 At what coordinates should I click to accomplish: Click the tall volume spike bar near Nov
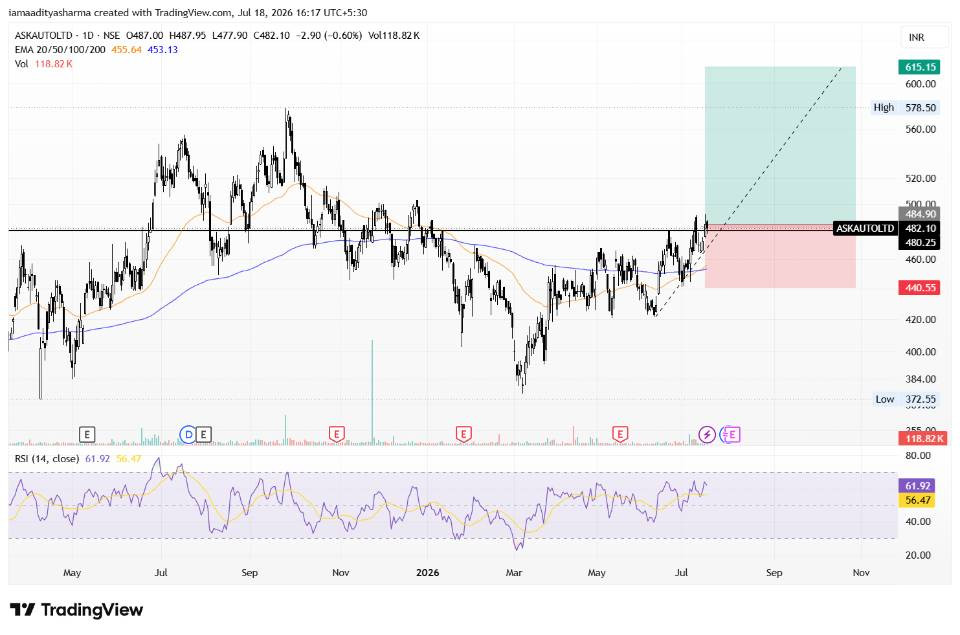372,392
